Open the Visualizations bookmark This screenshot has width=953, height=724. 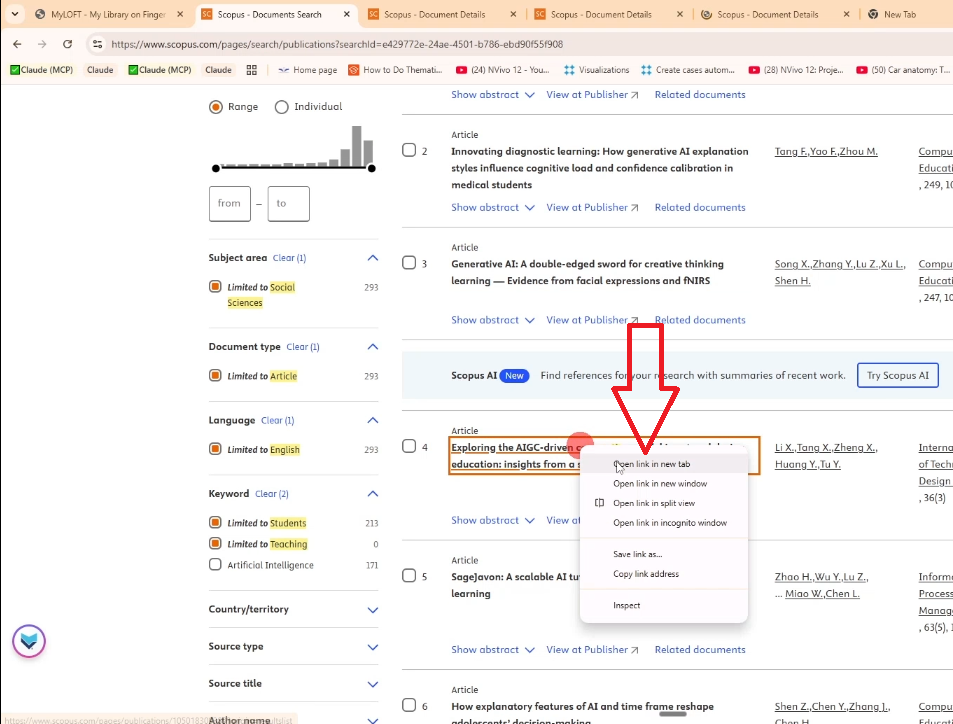point(596,70)
